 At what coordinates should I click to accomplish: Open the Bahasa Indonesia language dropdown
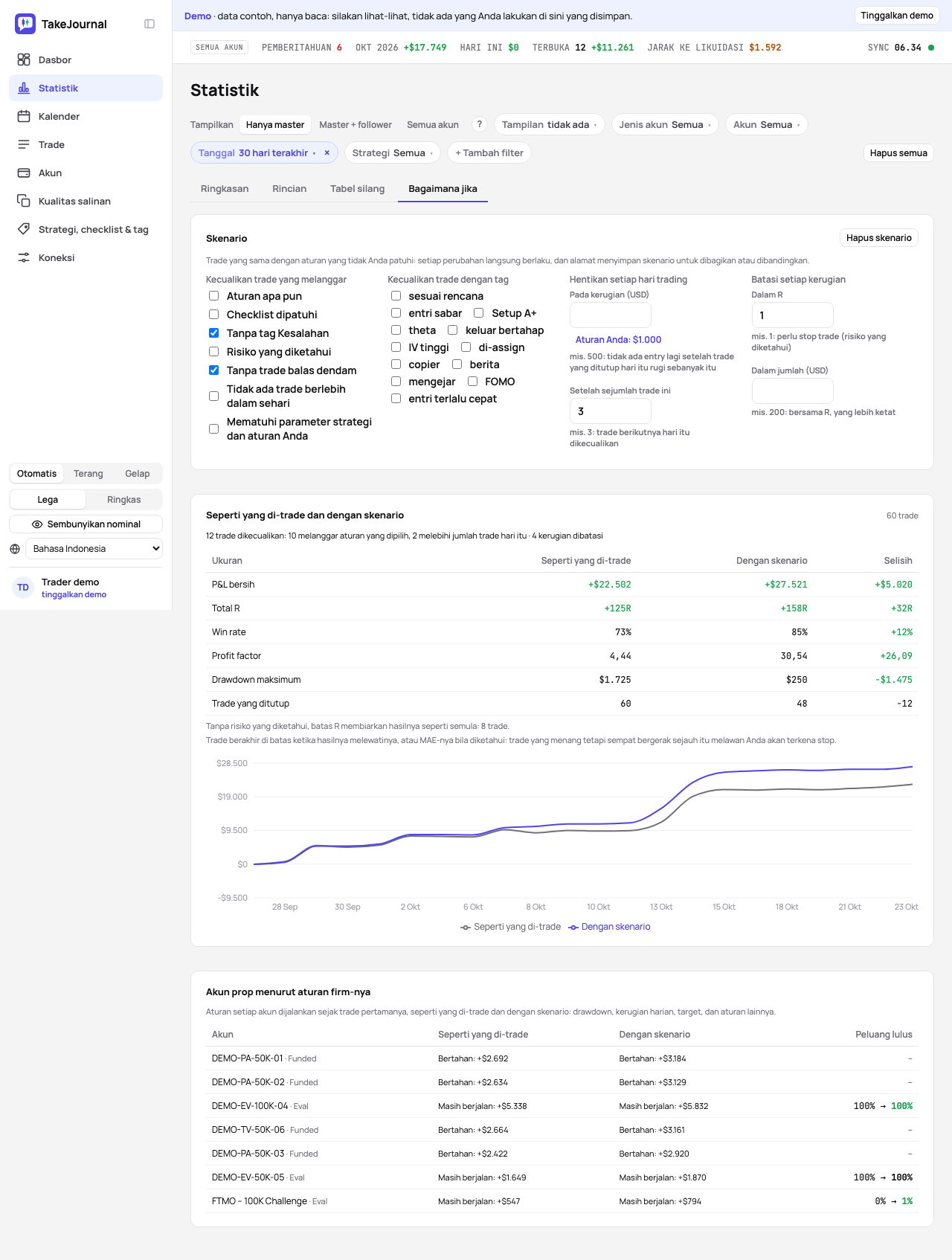[94, 549]
